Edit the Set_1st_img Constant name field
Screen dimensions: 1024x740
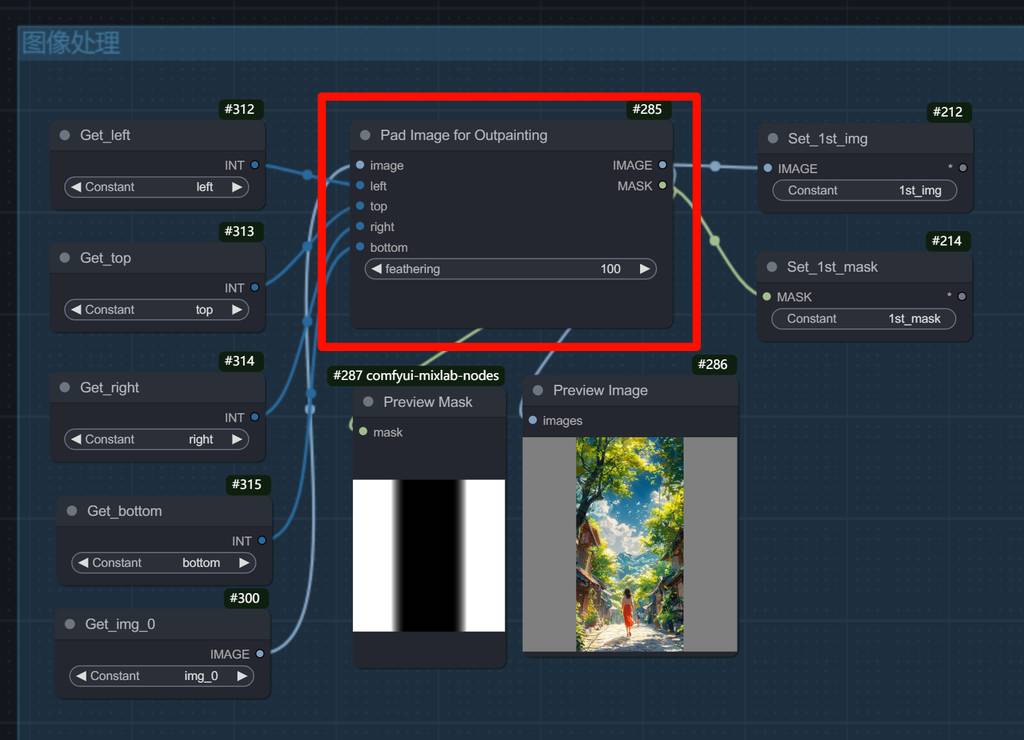pos(864,190)
